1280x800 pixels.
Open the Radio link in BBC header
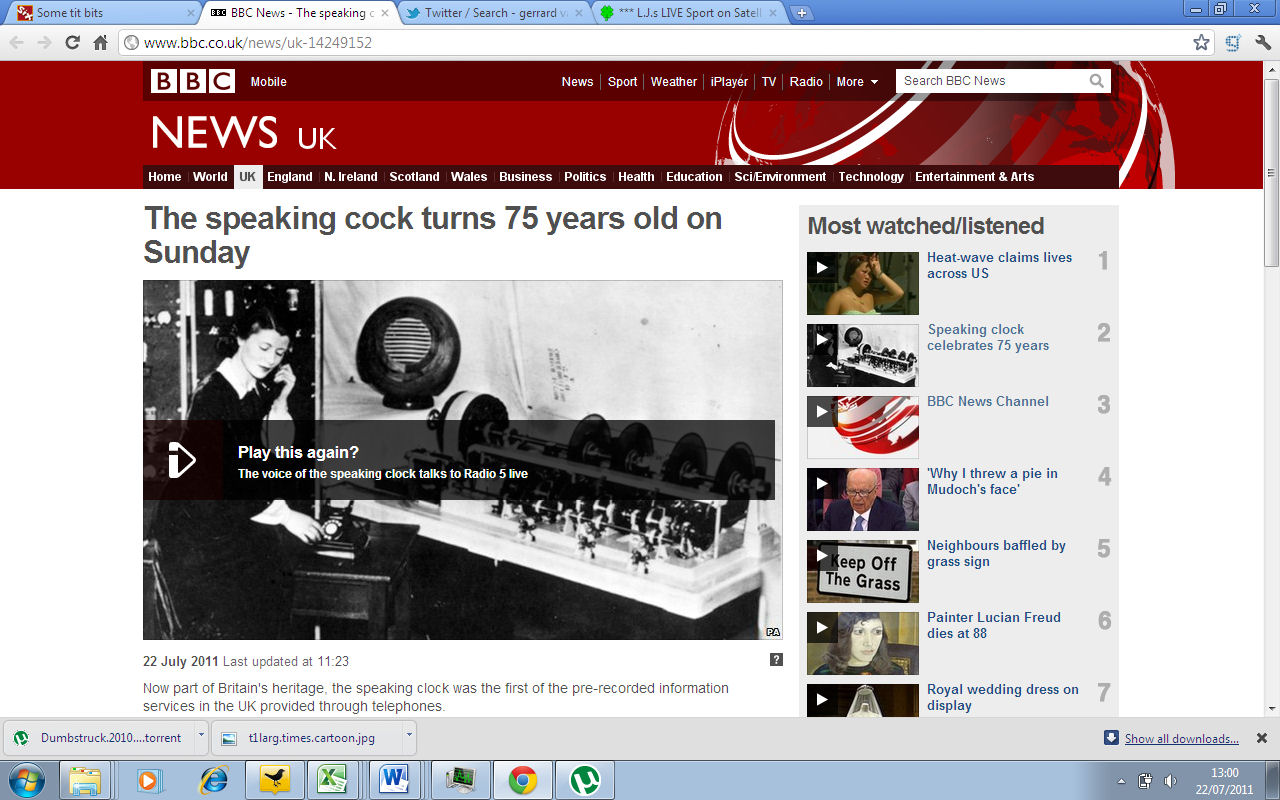(x=806, y=82)
